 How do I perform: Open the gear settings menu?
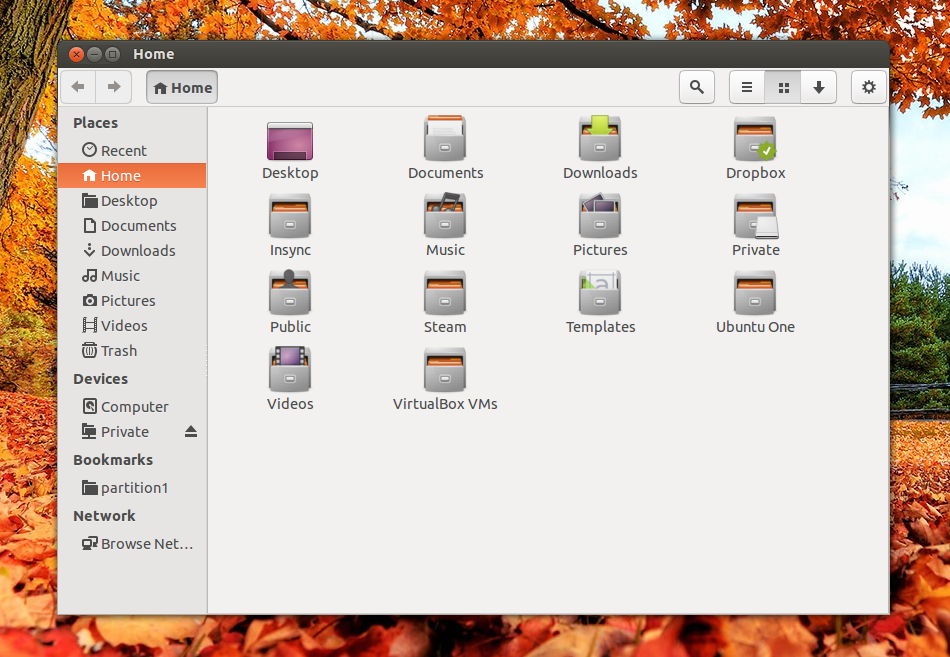click(869, 87)
